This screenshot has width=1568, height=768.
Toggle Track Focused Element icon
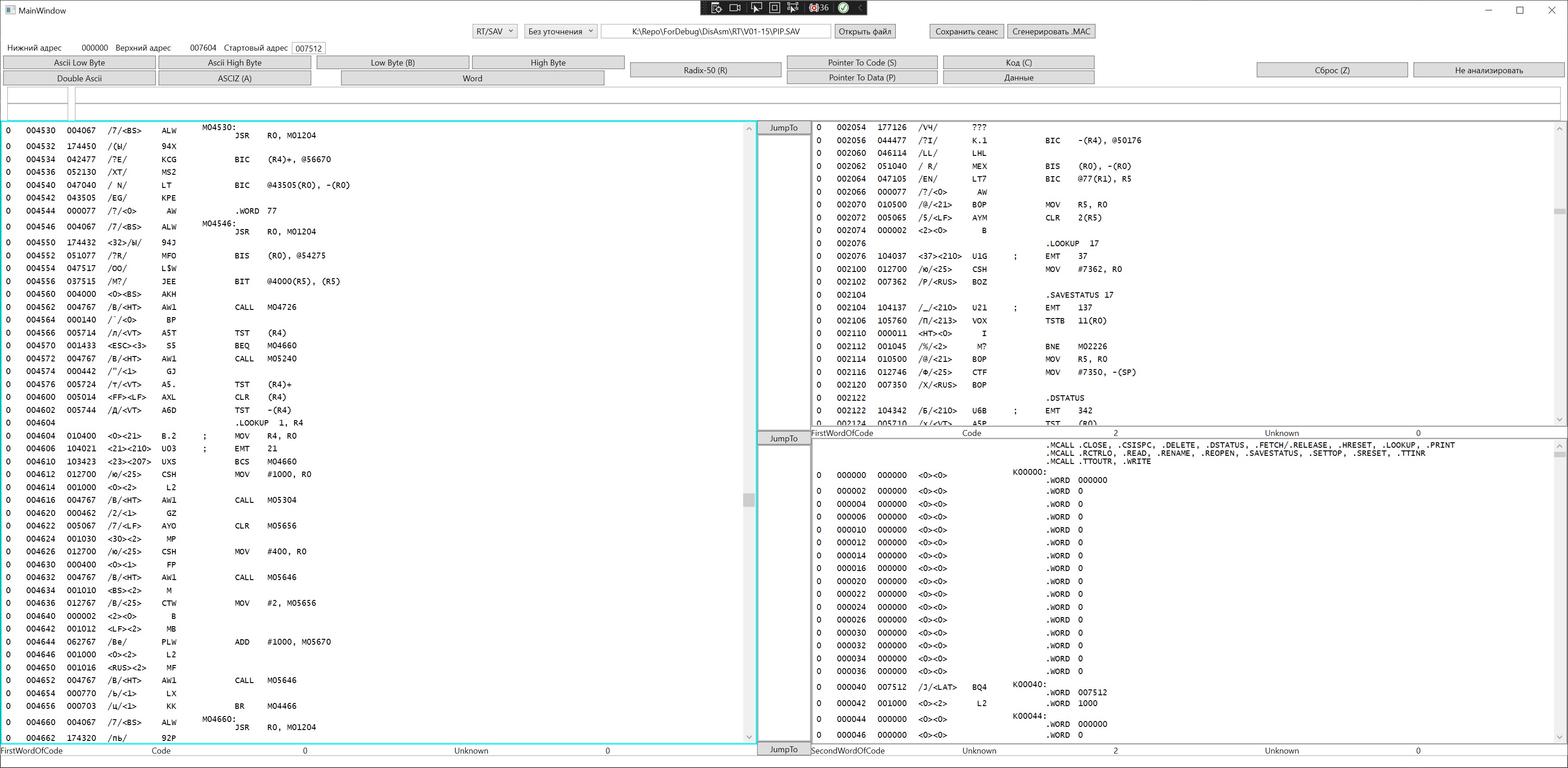(x=792, y=8)
